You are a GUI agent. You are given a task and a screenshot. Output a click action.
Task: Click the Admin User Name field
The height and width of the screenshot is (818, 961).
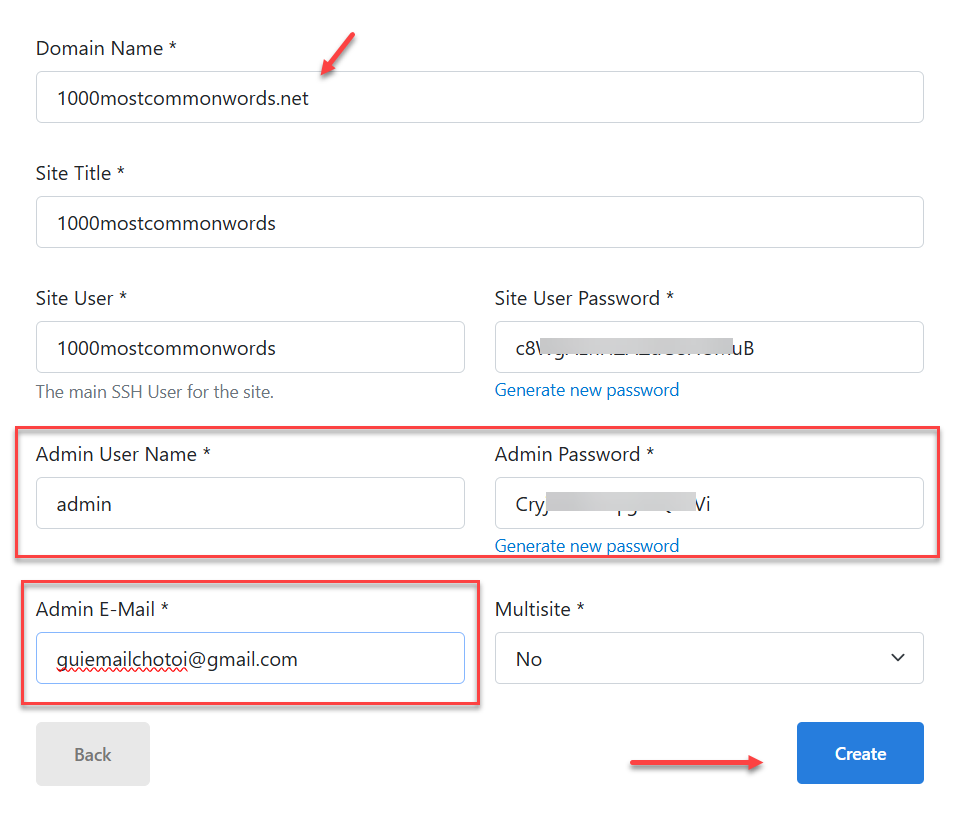pos(250,503)
